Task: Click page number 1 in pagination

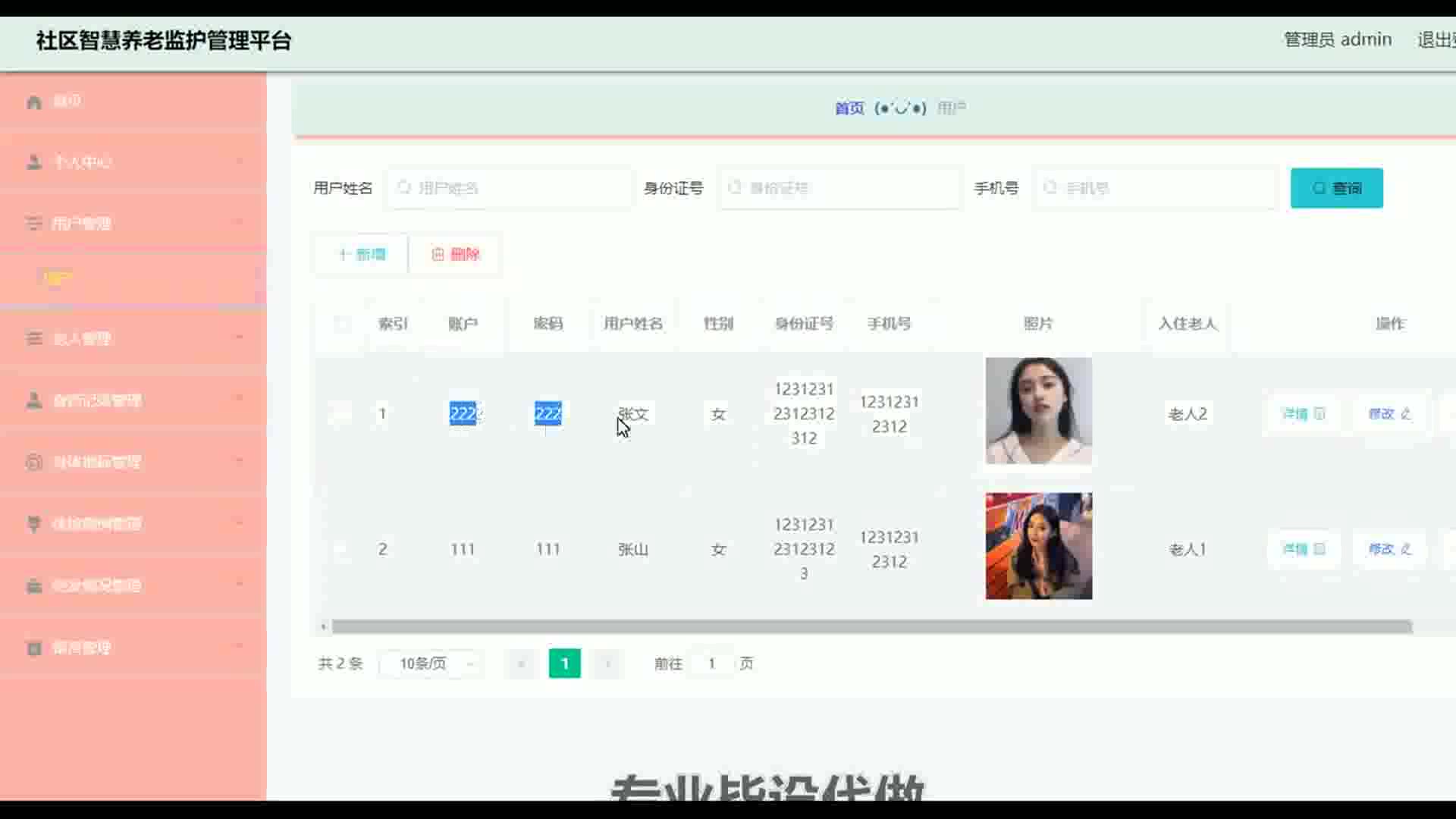Action: [x=564, y=664]
